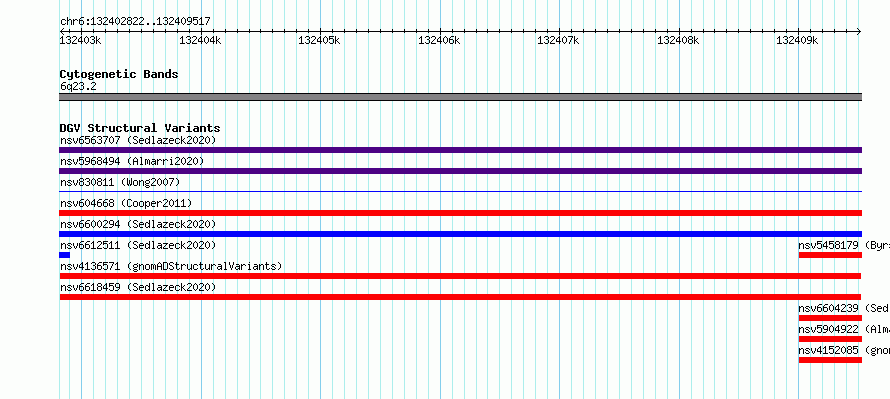Click the 132409k ruler tick label
The image size is (890, 399).
(797, 40)
